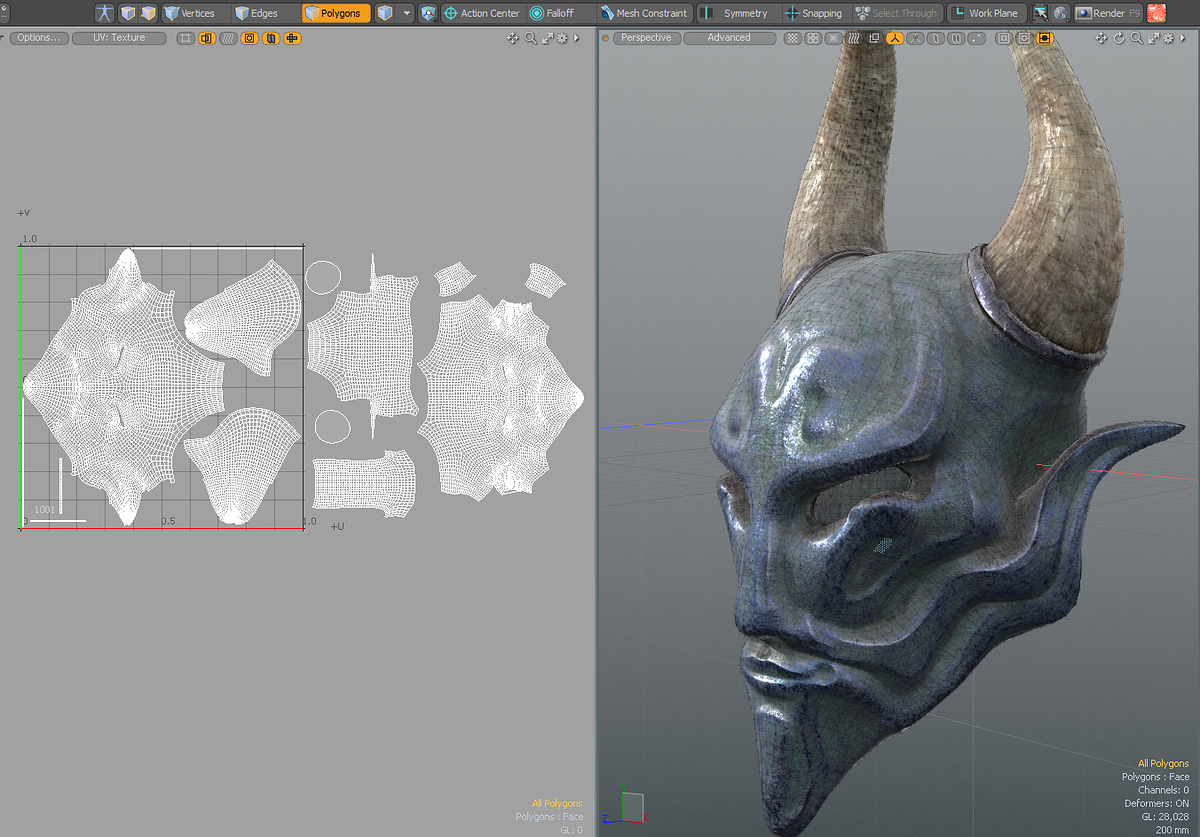Click the grey three-pronged icon with top dot

[x=916, y=38]
